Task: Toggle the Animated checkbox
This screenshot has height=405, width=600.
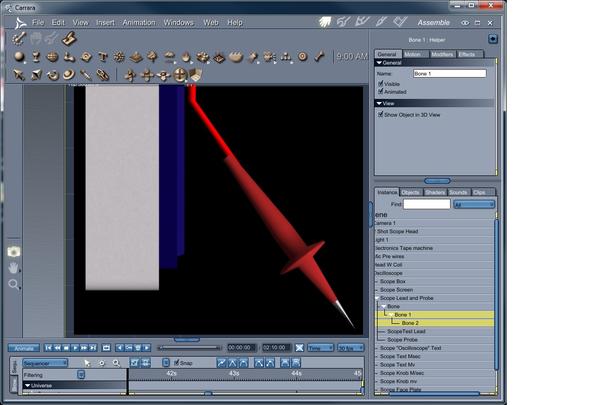Action: point(380,91)
